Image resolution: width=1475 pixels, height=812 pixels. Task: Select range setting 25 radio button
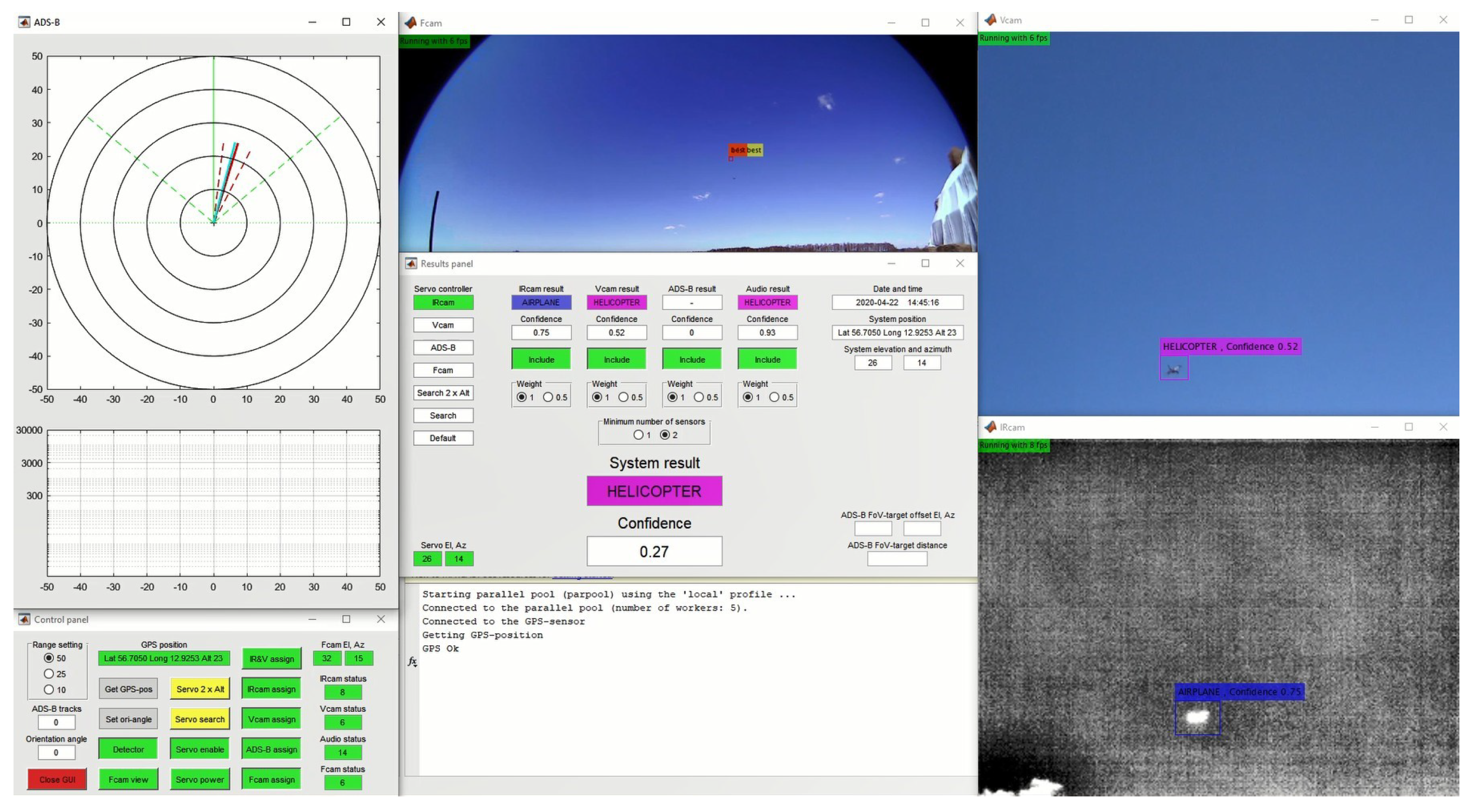(49, 673)
